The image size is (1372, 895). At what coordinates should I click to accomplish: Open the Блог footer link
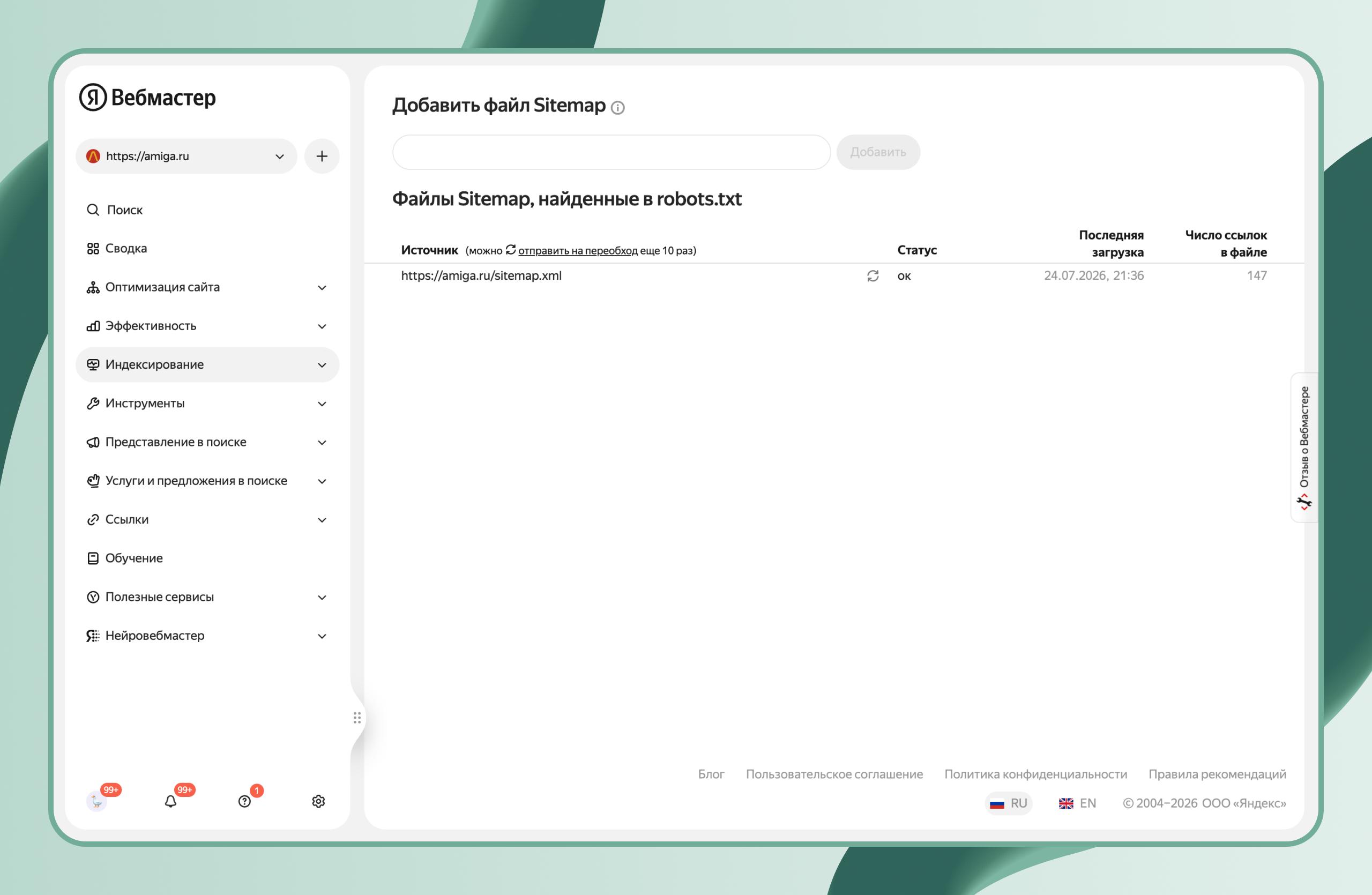point(711,774)
